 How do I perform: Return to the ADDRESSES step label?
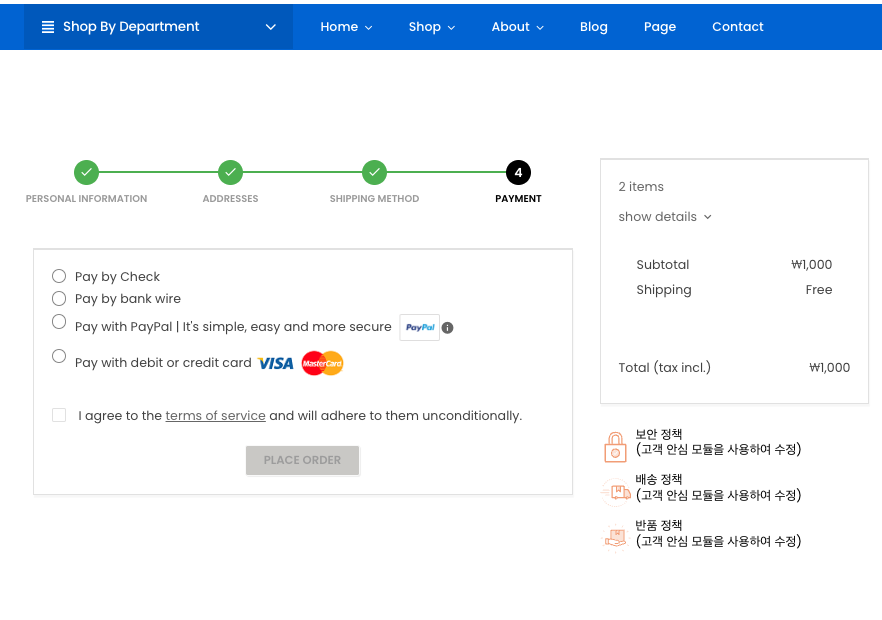pos(231,199)
